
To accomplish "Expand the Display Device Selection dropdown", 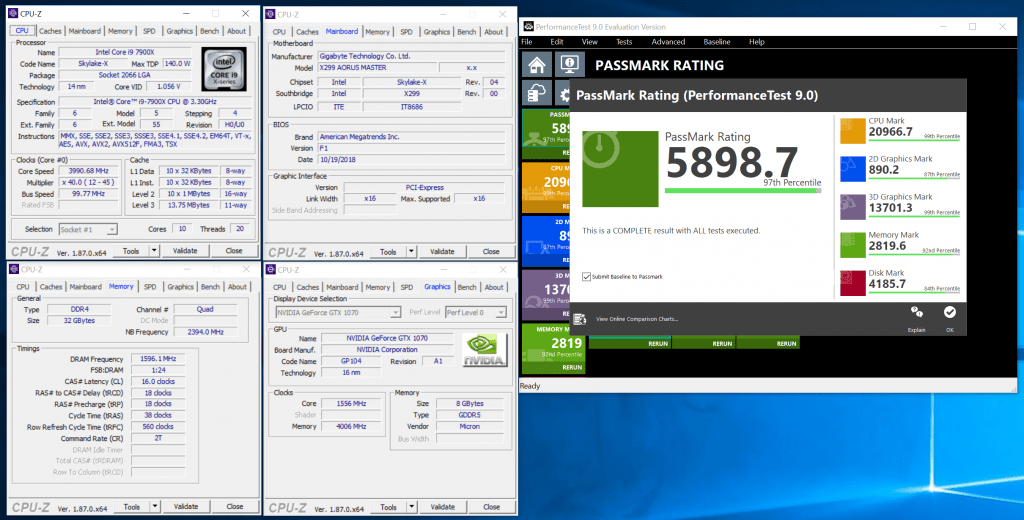I will (338, 312).
